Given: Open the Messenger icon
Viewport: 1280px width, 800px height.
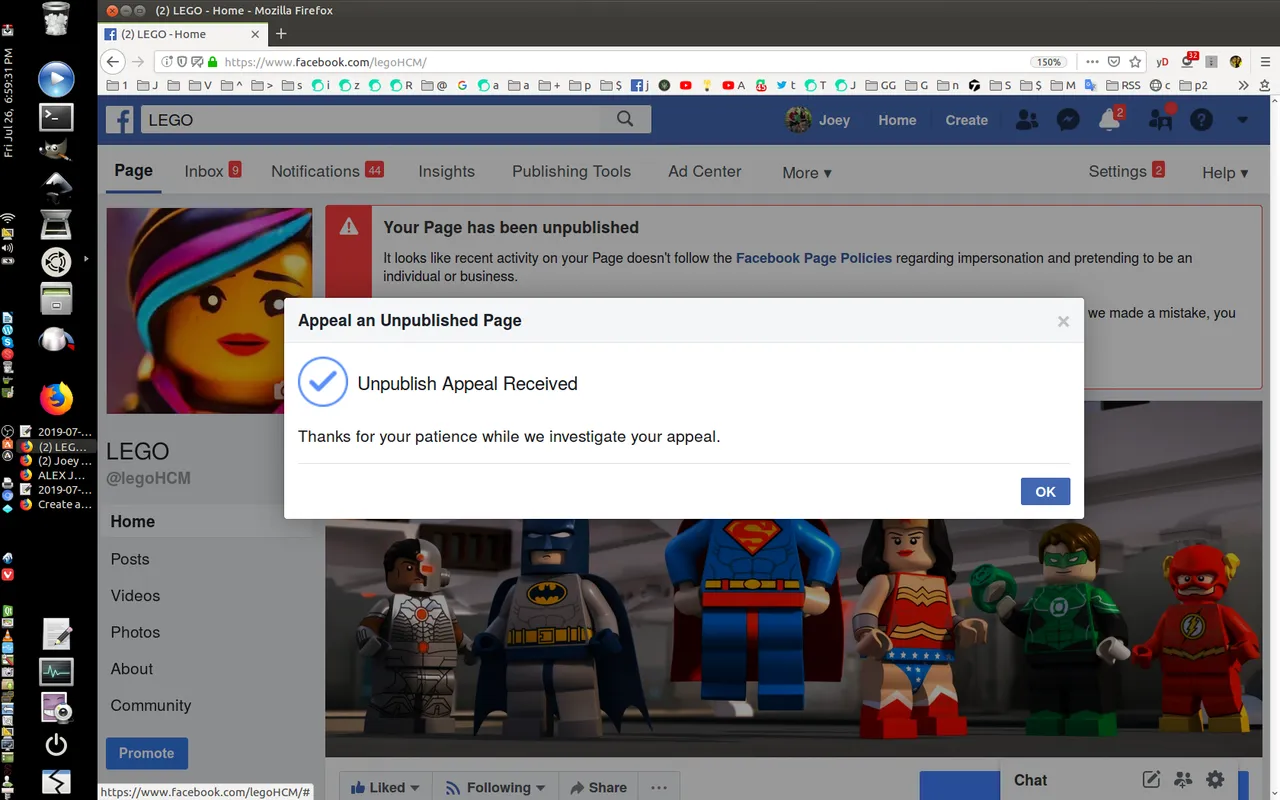Looking at the screenshot, I should click(x=1068, y=120).
